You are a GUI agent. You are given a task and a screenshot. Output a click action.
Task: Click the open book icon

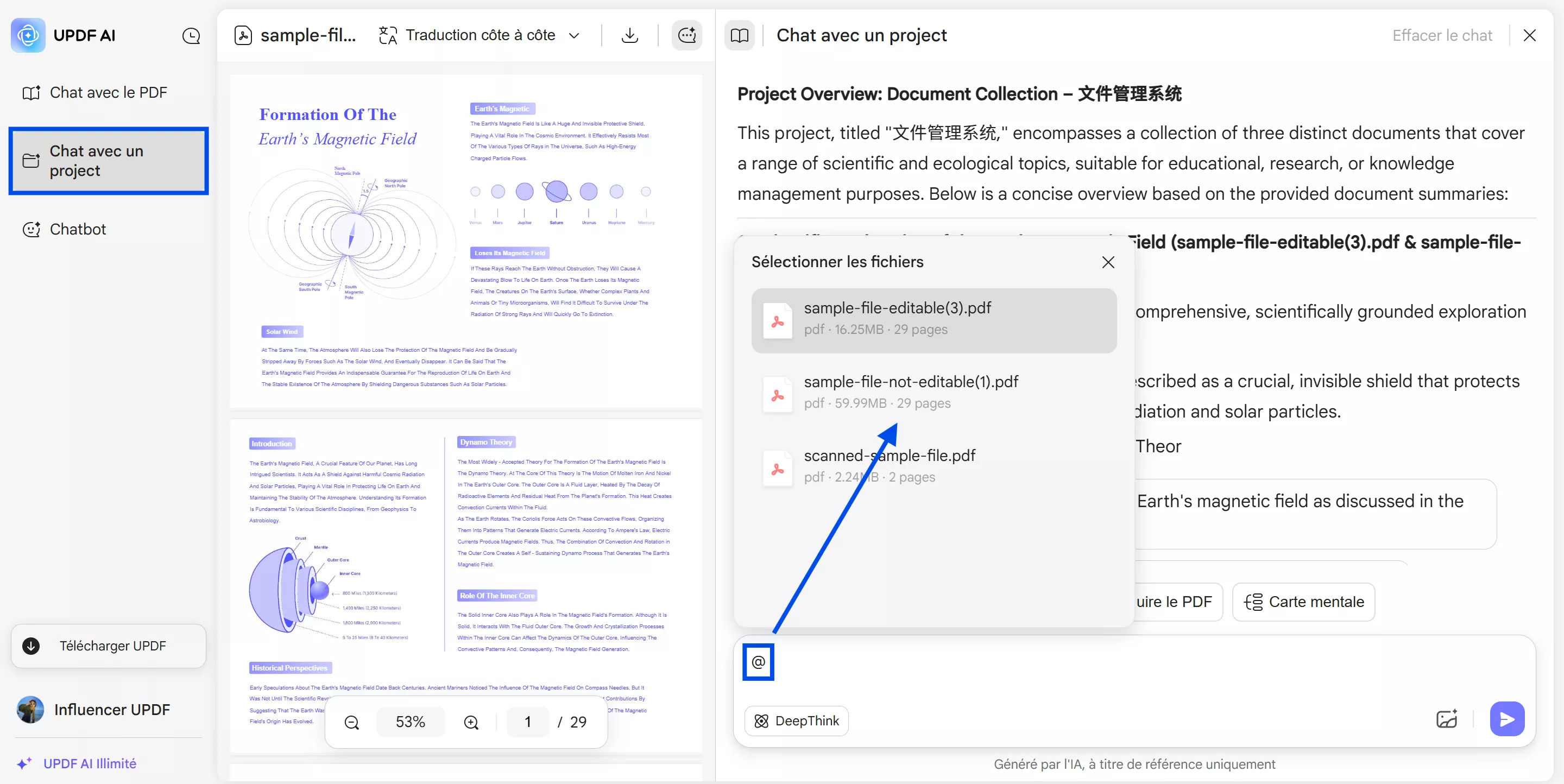point(740,35)
